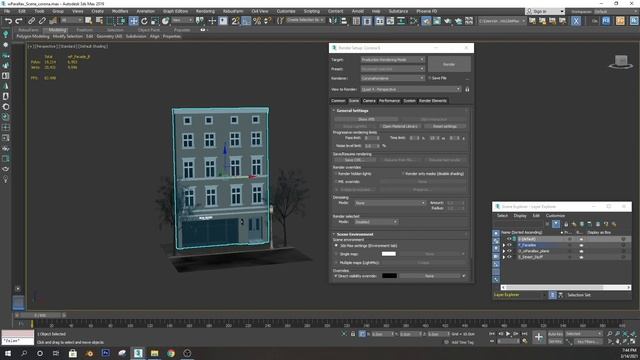
Task: Toggle Angle Snap in the toolbar
Action: 246,21
